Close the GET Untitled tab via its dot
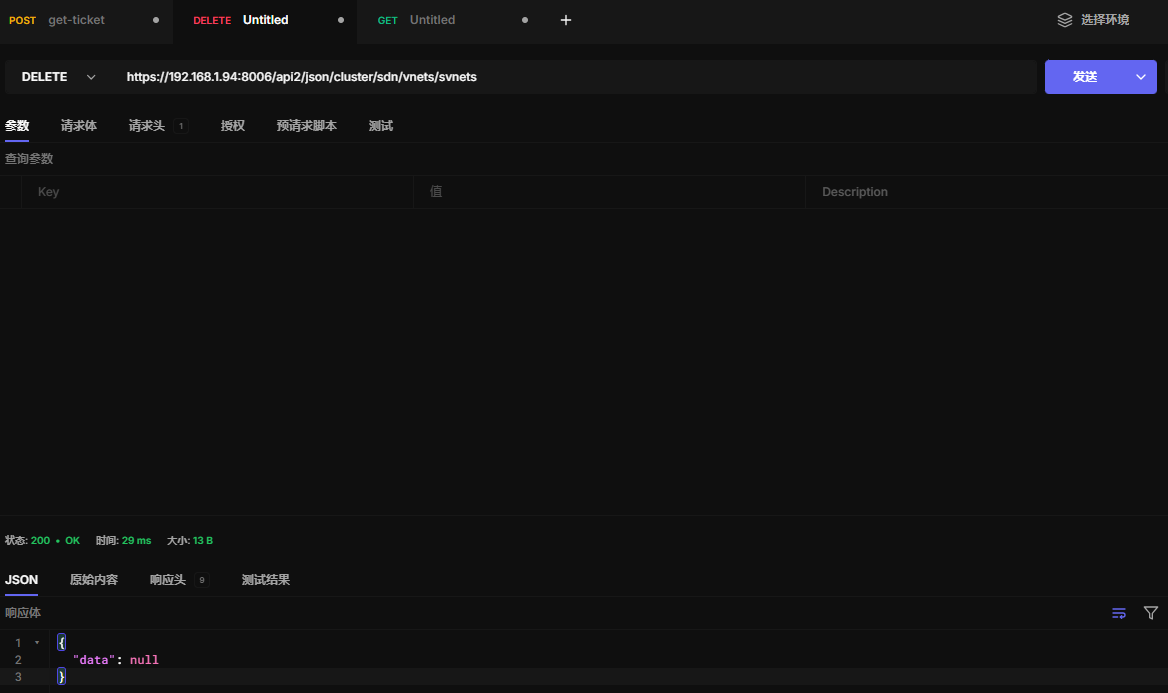Image resolution: width=1168 pixels, height=693 pixels. (525, 20)
